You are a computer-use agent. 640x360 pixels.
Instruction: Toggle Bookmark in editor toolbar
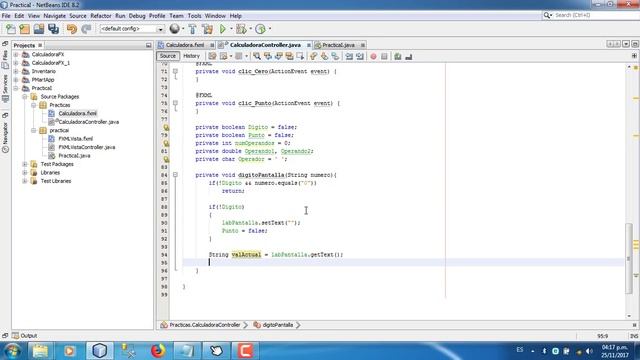335,56
